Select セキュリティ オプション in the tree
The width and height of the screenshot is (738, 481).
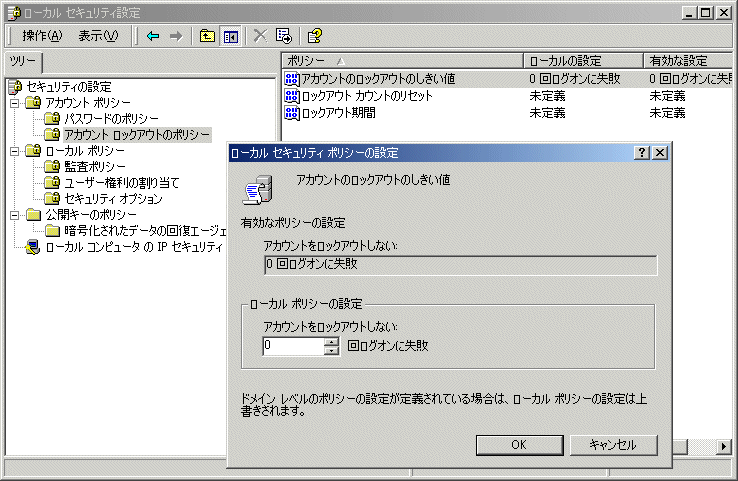[x=113, y=199]
